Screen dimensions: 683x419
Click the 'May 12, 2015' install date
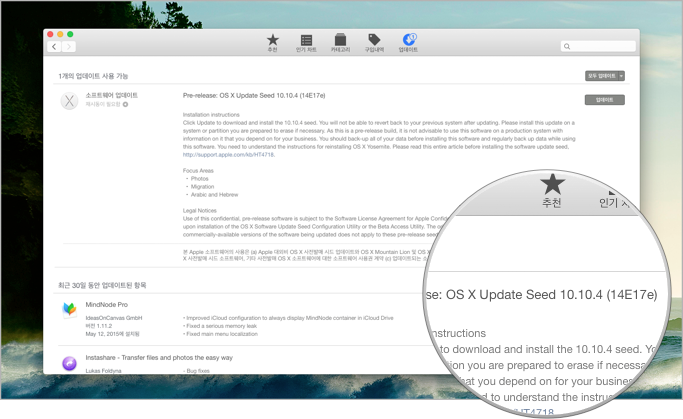[112, 334]
